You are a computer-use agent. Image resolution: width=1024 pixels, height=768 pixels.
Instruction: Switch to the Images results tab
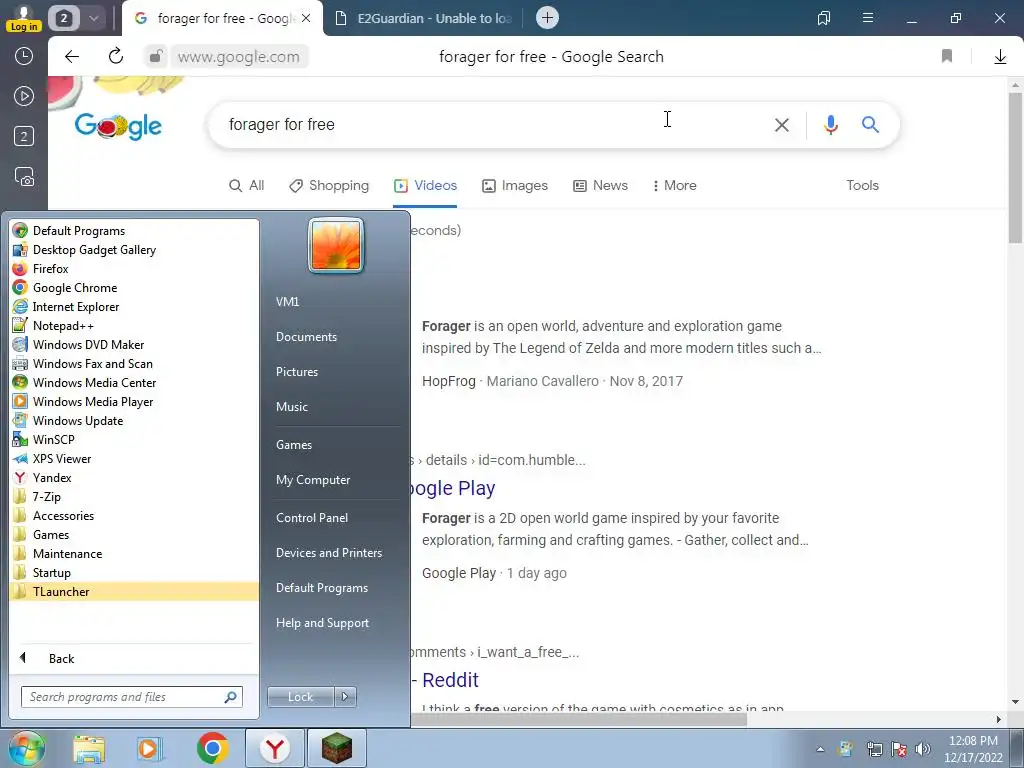pos(515,185)
